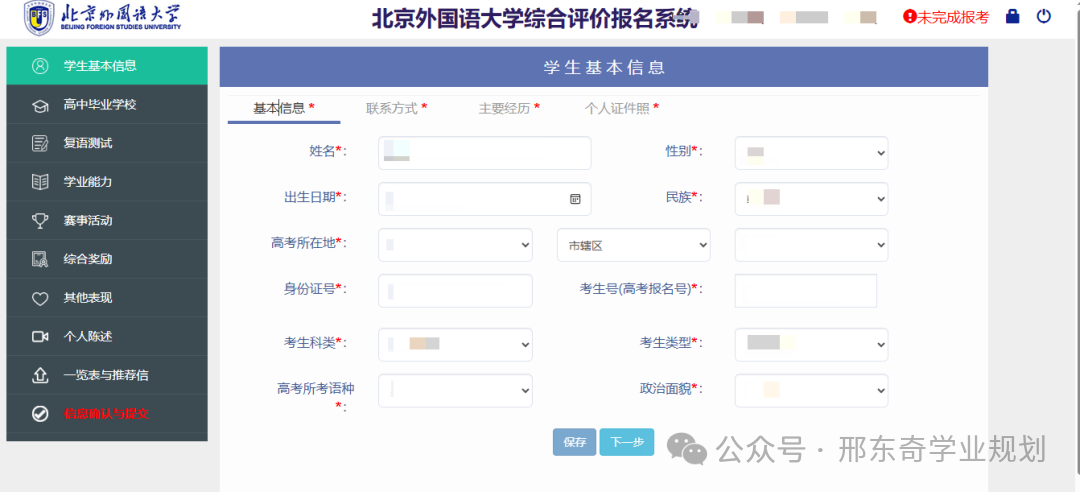Click the 保存 button
This screenshot has width=1080, height=492.
click(574, 442)
